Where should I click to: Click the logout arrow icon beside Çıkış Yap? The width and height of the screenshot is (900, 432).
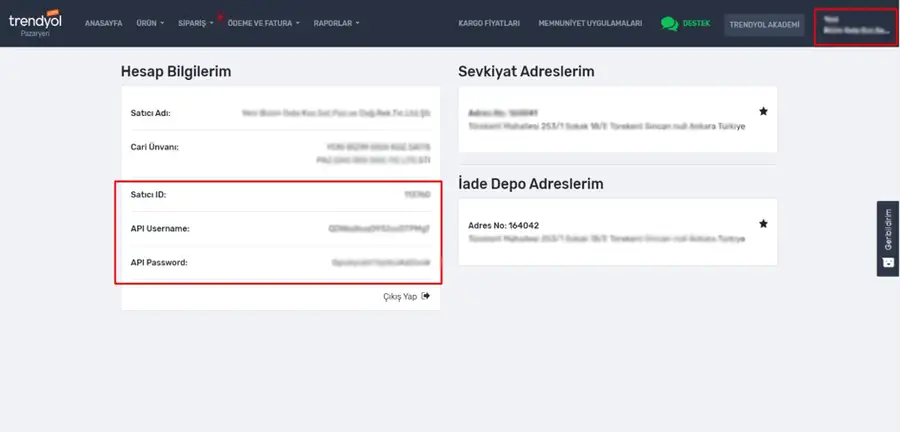pyautogui.click(x=425, y=296)
